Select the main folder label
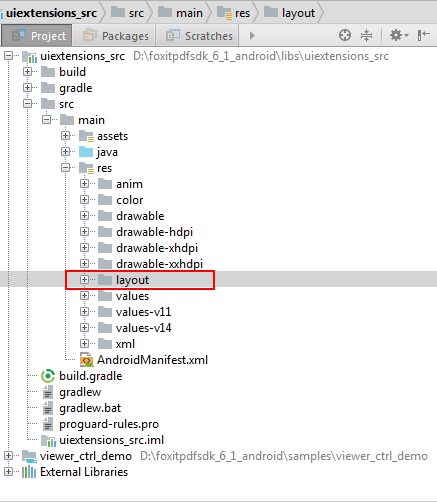The height and width of the screenshot is (502, 437). point(91,120)
